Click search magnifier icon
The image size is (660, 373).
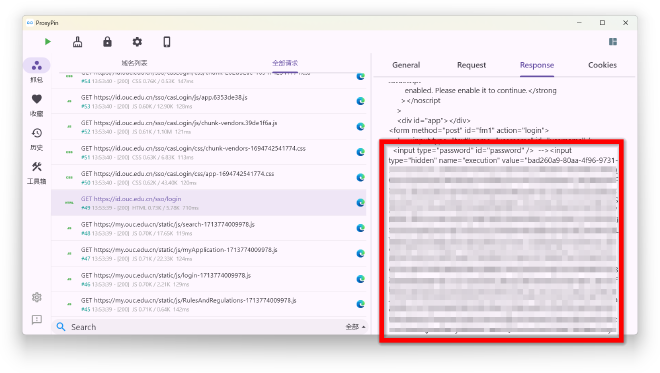(61, 327)
